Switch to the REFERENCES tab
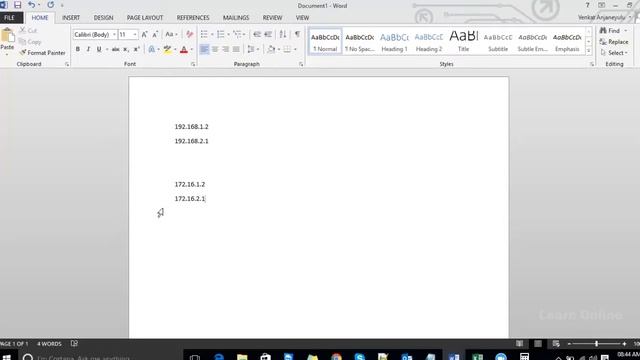Image resolution: width=640 pixels, height=360 pixels. point(193,18)
